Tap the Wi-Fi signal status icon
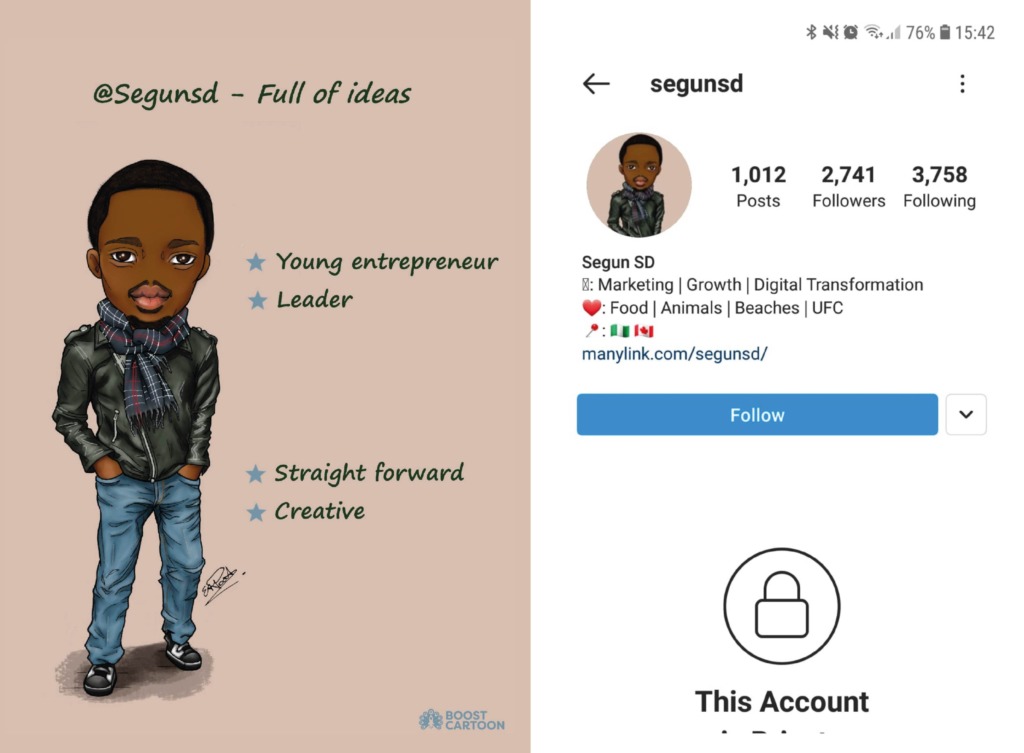The height and width of the screenshot is (753, 1024). coord(873,32)
